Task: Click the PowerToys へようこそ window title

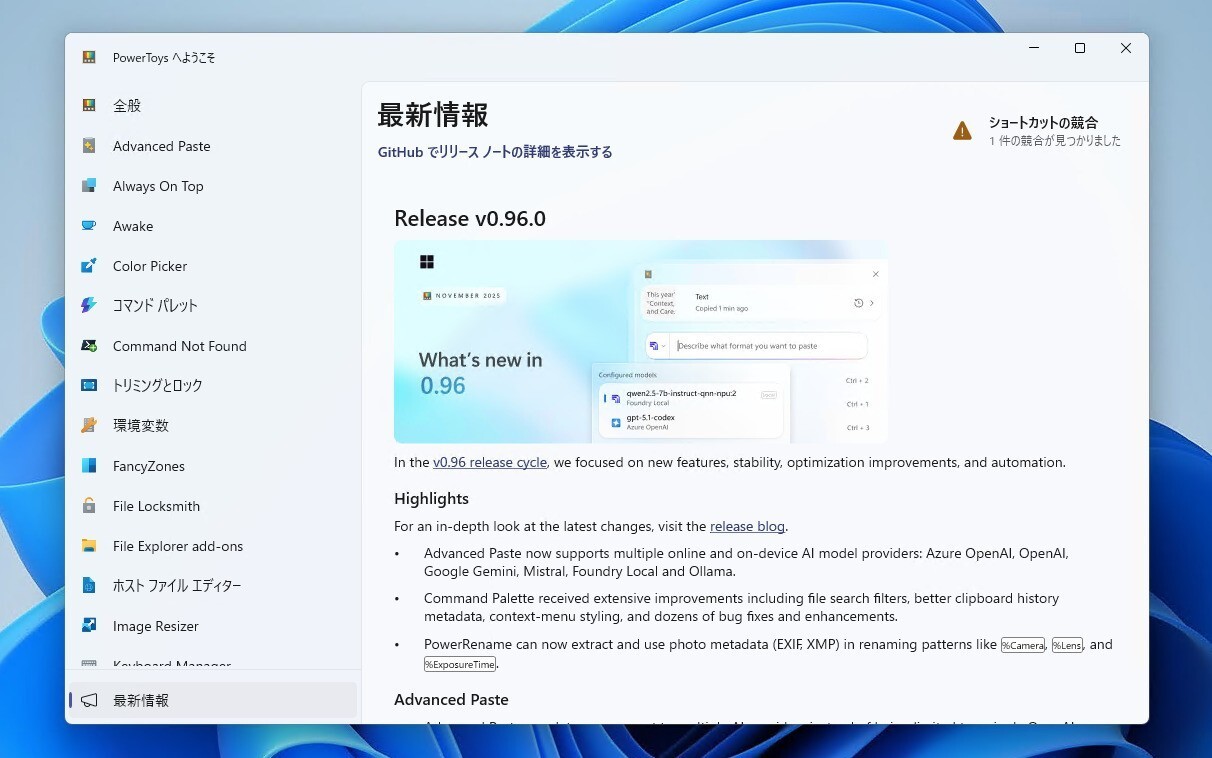Action: [164, 57]
